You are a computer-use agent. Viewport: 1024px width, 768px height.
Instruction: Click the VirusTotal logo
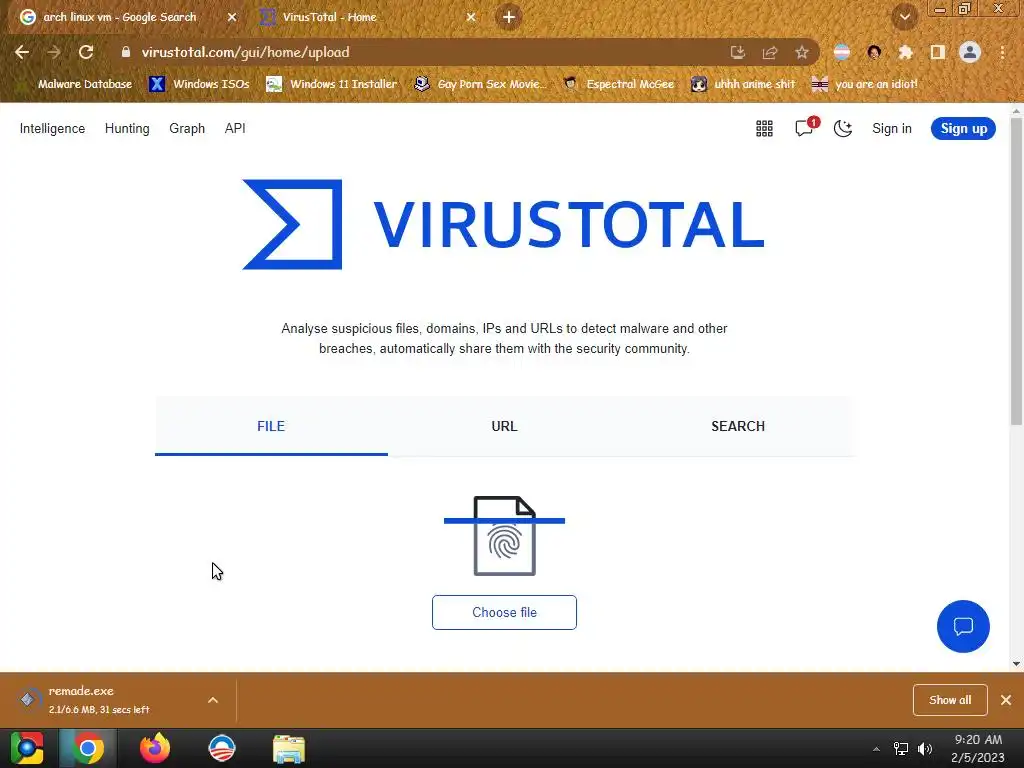504,224
